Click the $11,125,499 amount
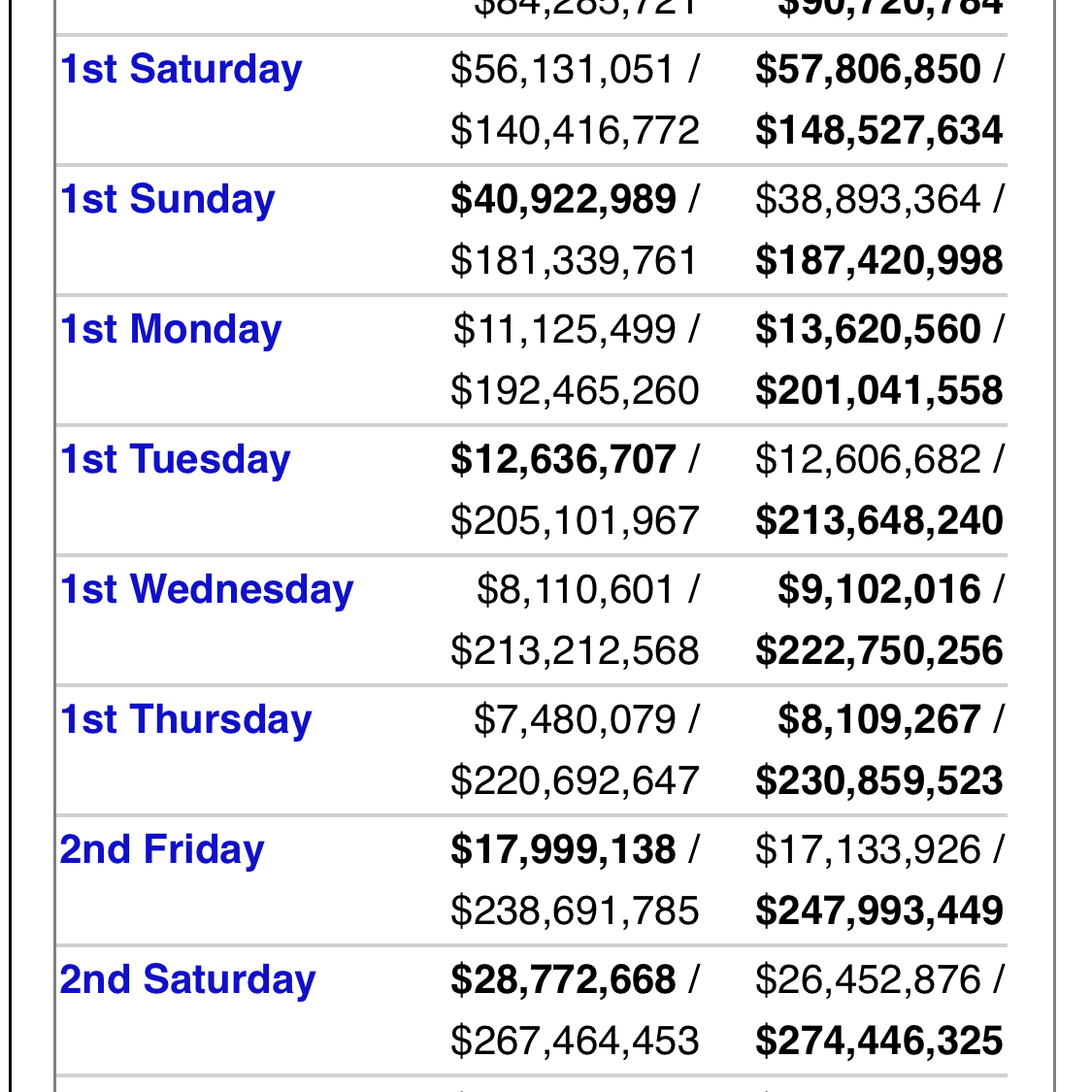Image resolution: width=1092 pixels, height=1092 pixels. (x=564, y=330)
